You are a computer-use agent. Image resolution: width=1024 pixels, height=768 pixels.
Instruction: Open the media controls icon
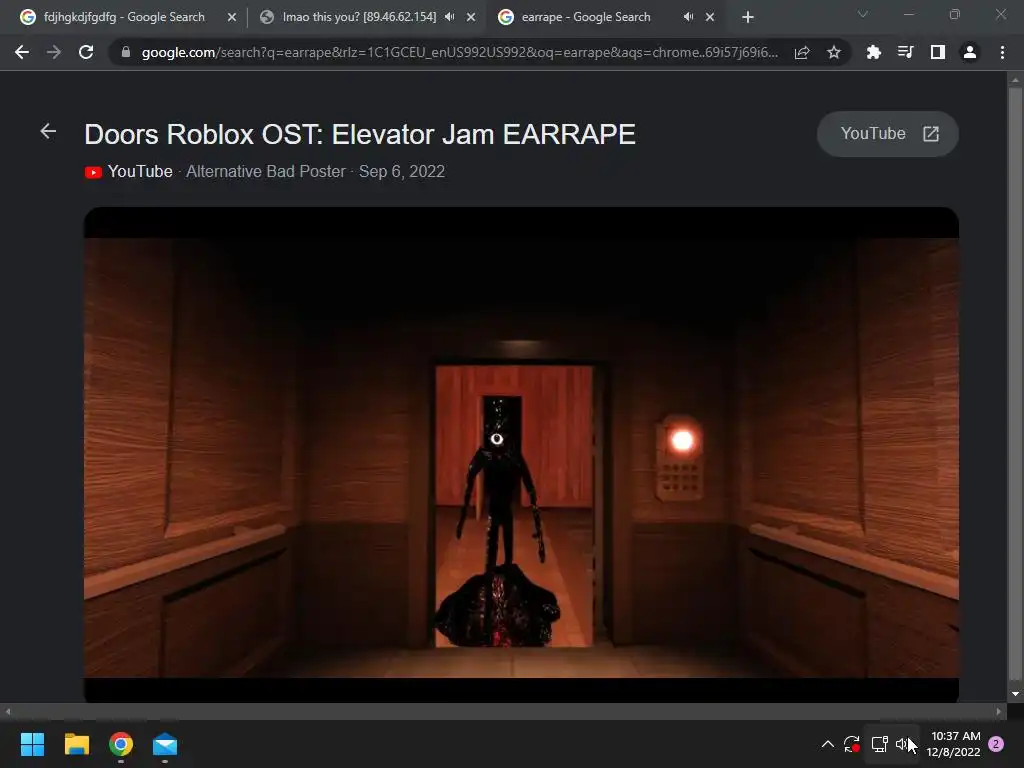pos(906,52)
